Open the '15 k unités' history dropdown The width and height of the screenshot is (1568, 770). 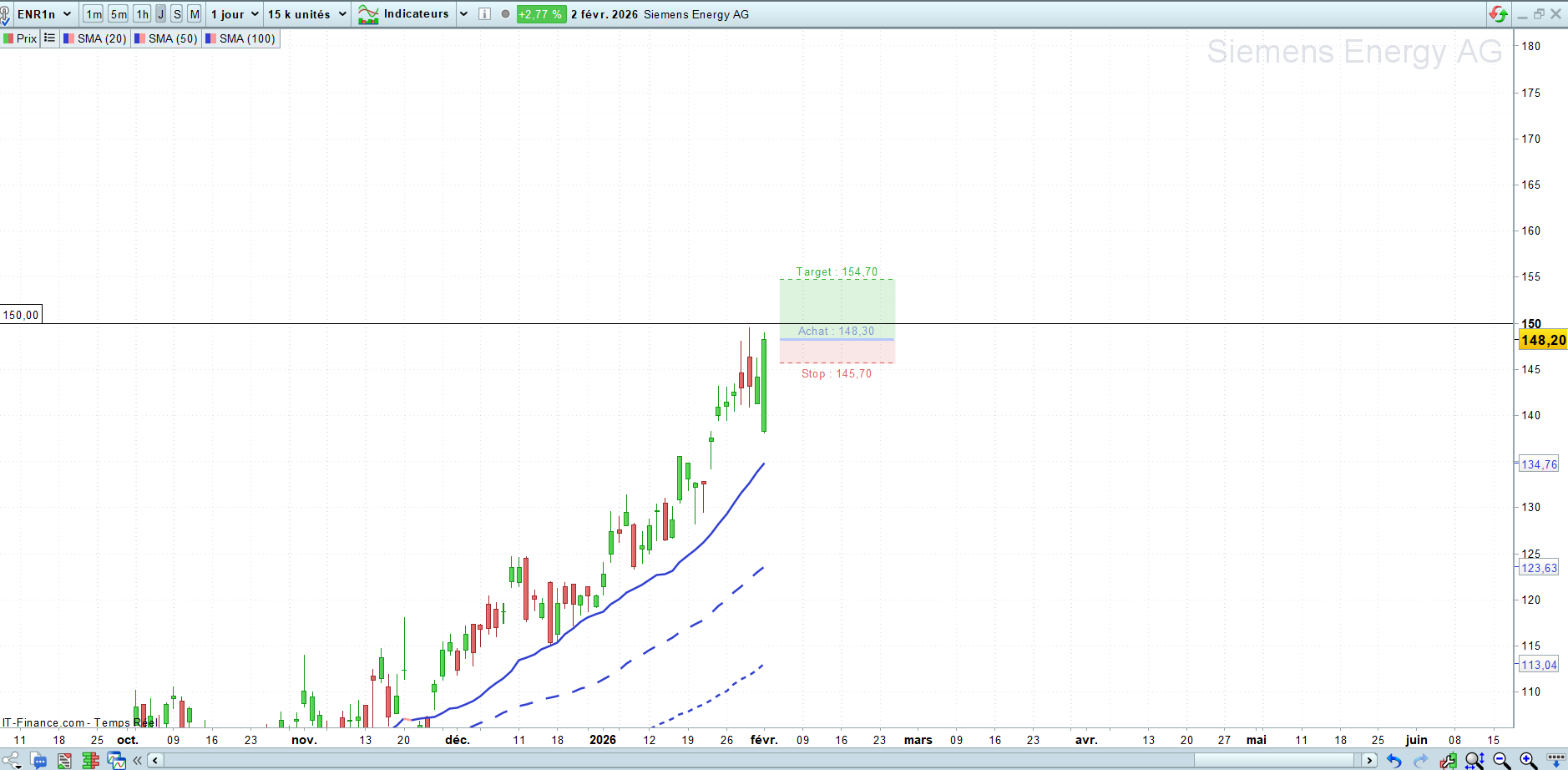coord(306,14)
